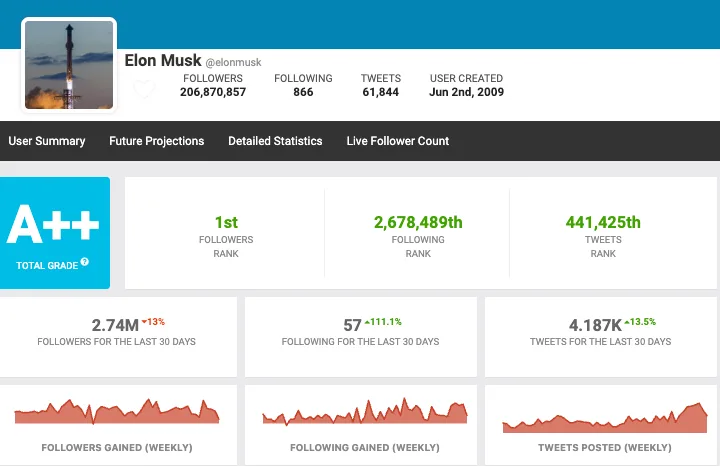Click the FOLLOWING GAINED (WEEKLY) label
This screenshot has height=466, width=720.
click(365, 448)
